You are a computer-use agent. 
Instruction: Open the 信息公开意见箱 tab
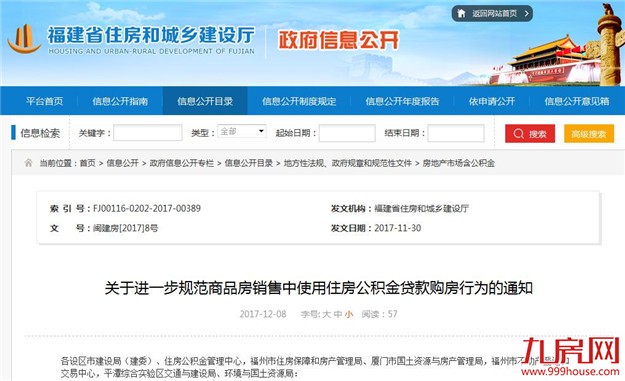point(577,101)
